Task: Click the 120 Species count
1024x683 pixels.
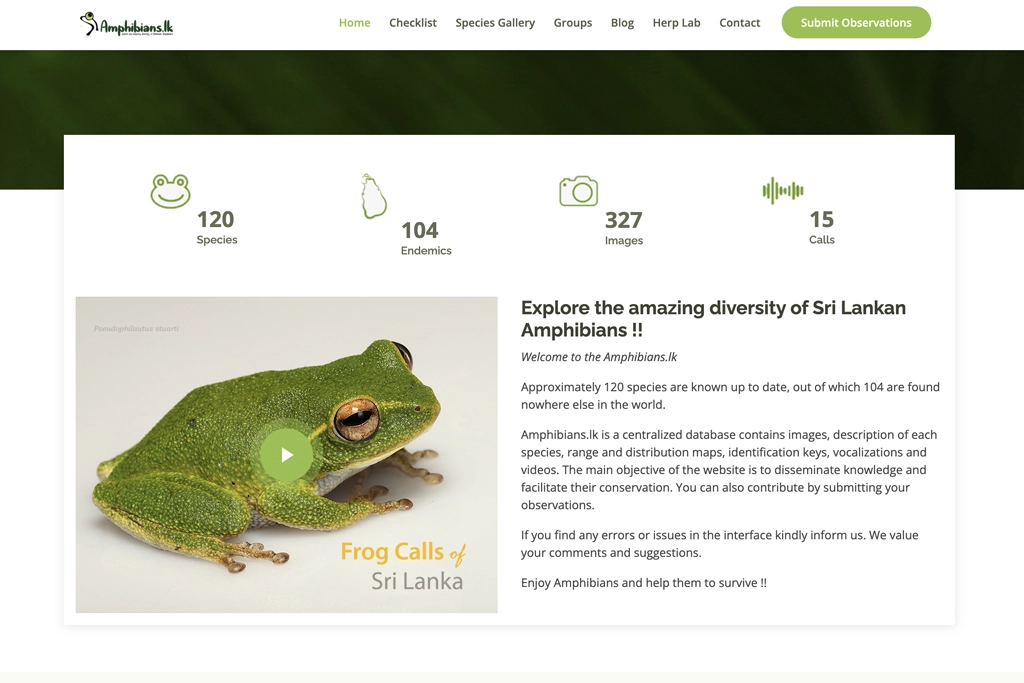Action: 215,220
